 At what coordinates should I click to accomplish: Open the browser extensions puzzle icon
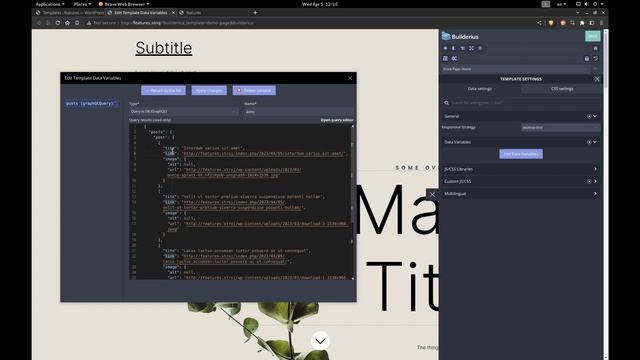pyautogui.click(x=582, y=23)
